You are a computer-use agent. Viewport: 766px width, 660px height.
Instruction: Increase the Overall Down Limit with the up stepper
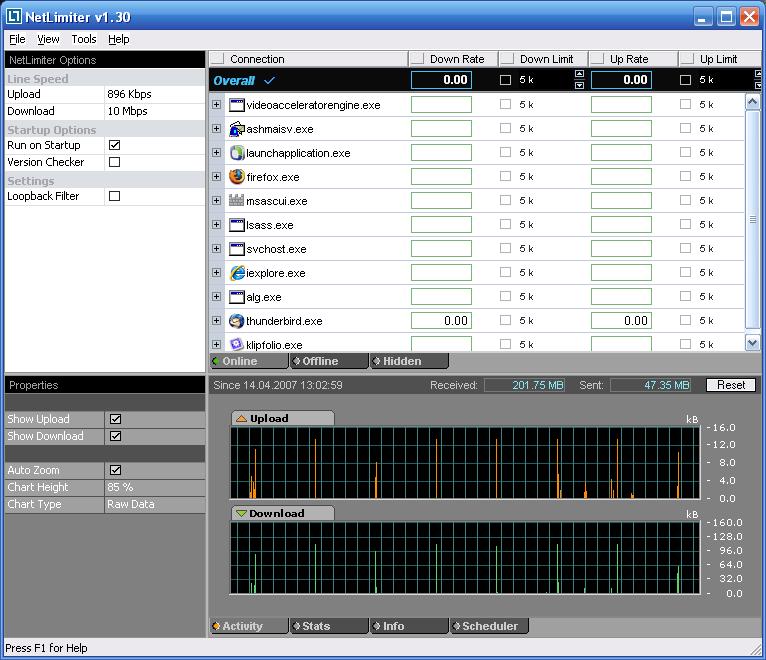579,74
